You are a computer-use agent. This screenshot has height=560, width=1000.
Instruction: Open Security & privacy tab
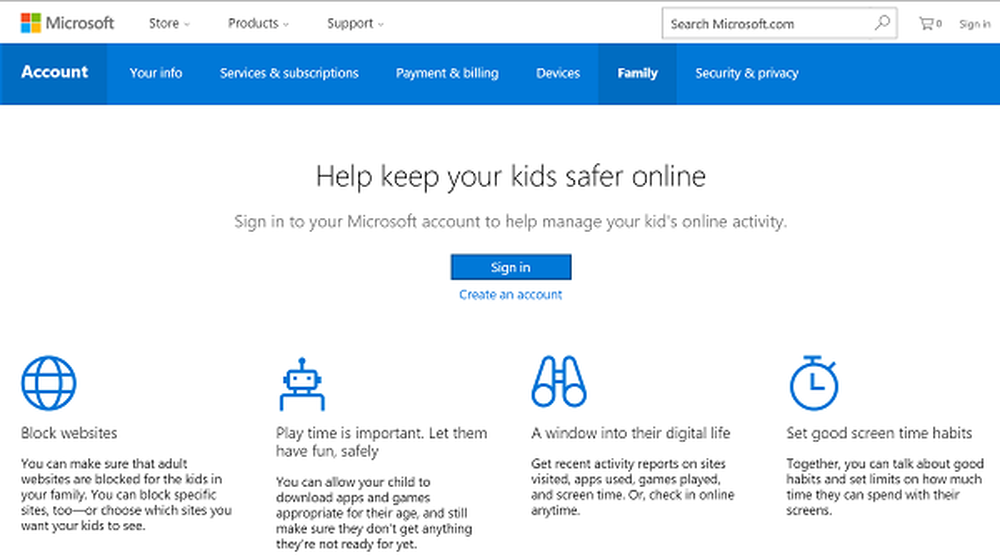(x=747, y=73)
